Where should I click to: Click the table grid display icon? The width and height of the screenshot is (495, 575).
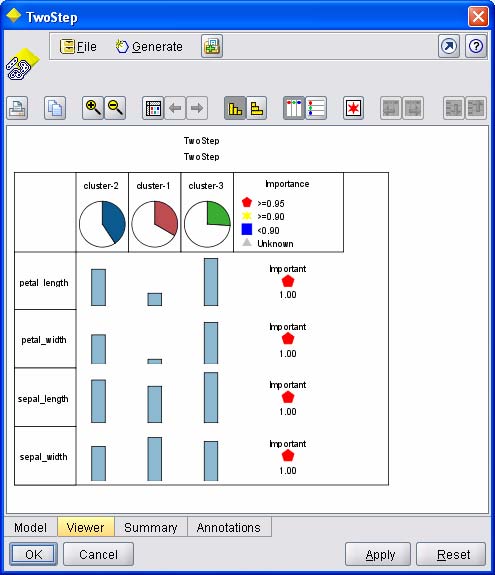pyautogui.click(x=153, y=108)
